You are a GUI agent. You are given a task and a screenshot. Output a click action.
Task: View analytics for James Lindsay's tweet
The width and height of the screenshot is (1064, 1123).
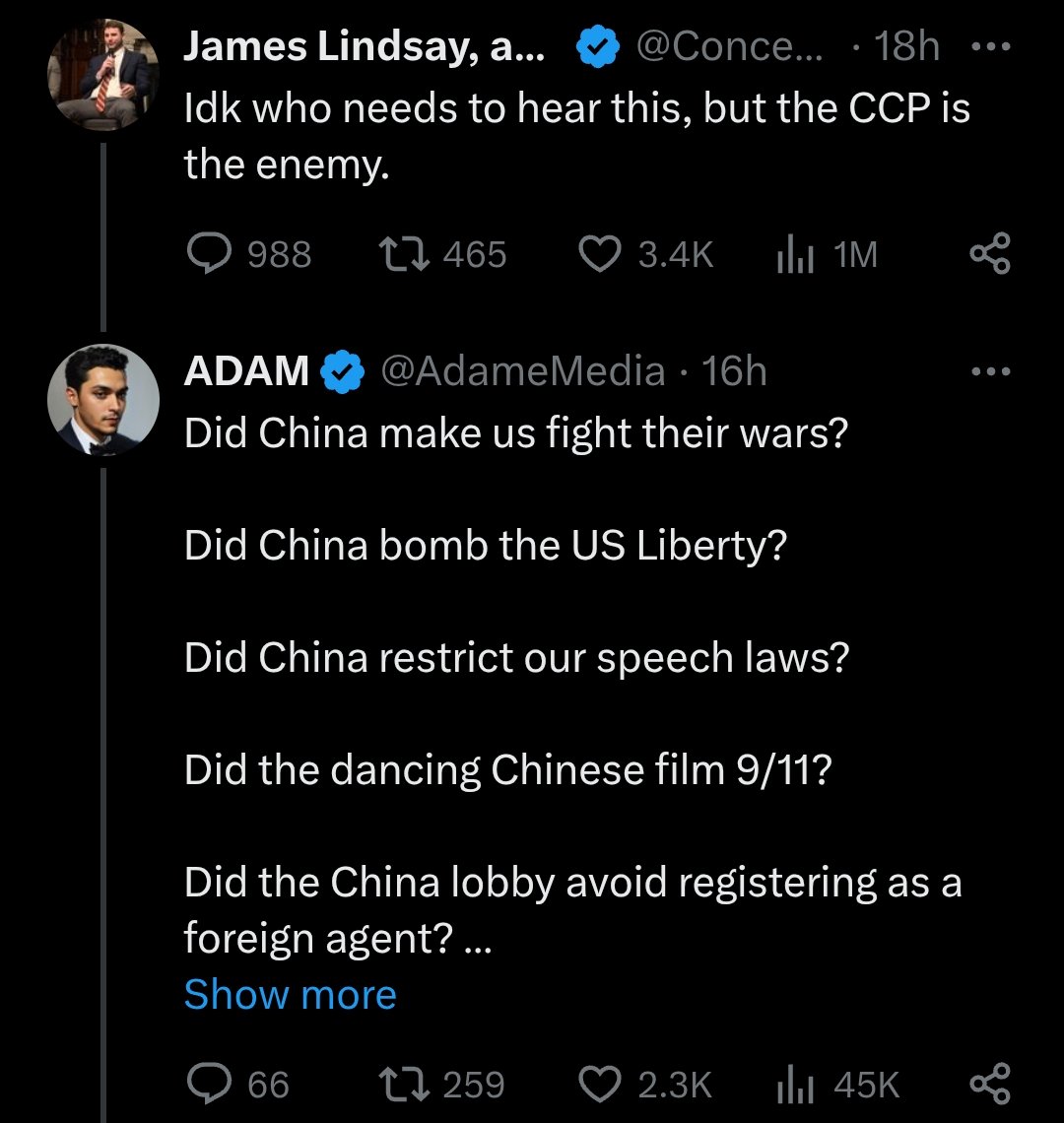792,254
